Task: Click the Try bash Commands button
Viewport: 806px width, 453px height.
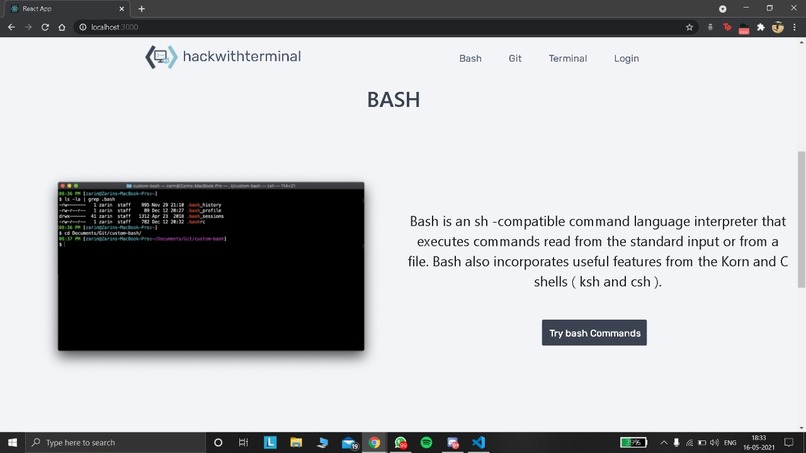Action: pyautogui.click(x=594, y=333)
